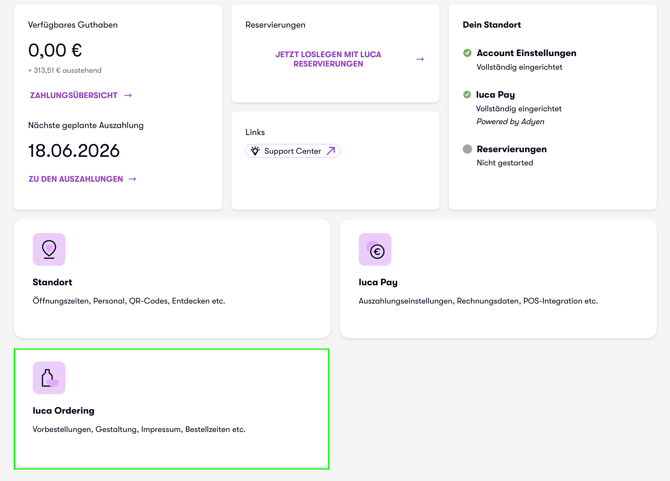
Task: Click the green checkmark beside Account Einstellungen
Action: [x=467, y=53]
